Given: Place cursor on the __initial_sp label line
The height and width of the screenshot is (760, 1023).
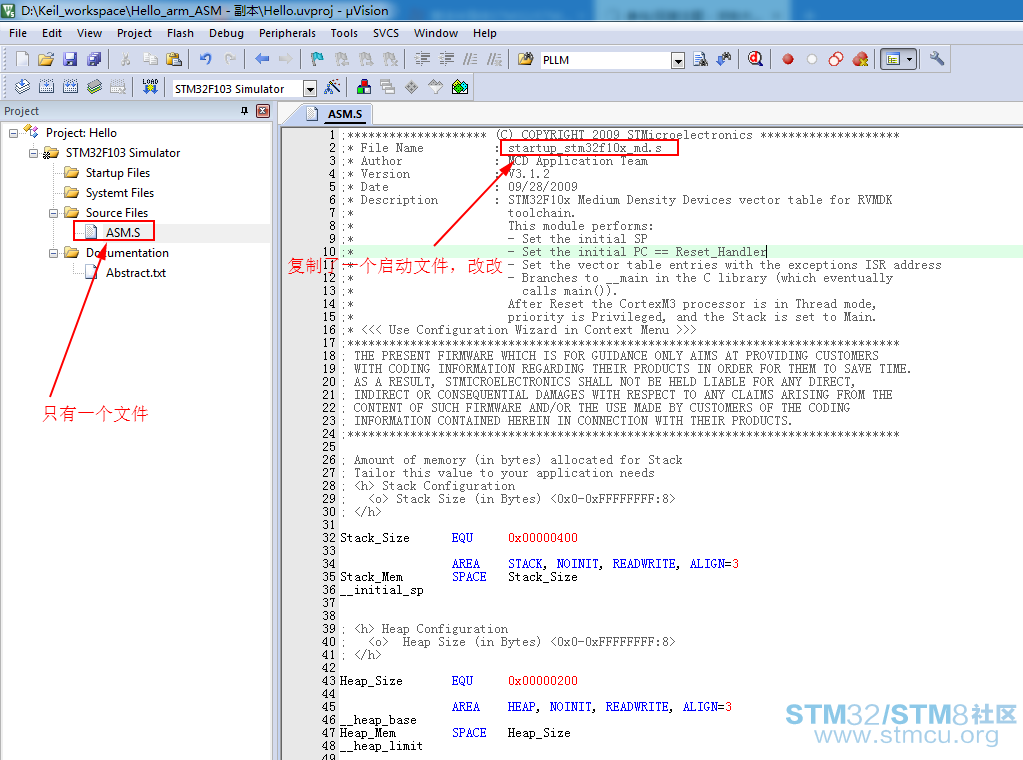Looking at the screenshot, I should (382, 590).
